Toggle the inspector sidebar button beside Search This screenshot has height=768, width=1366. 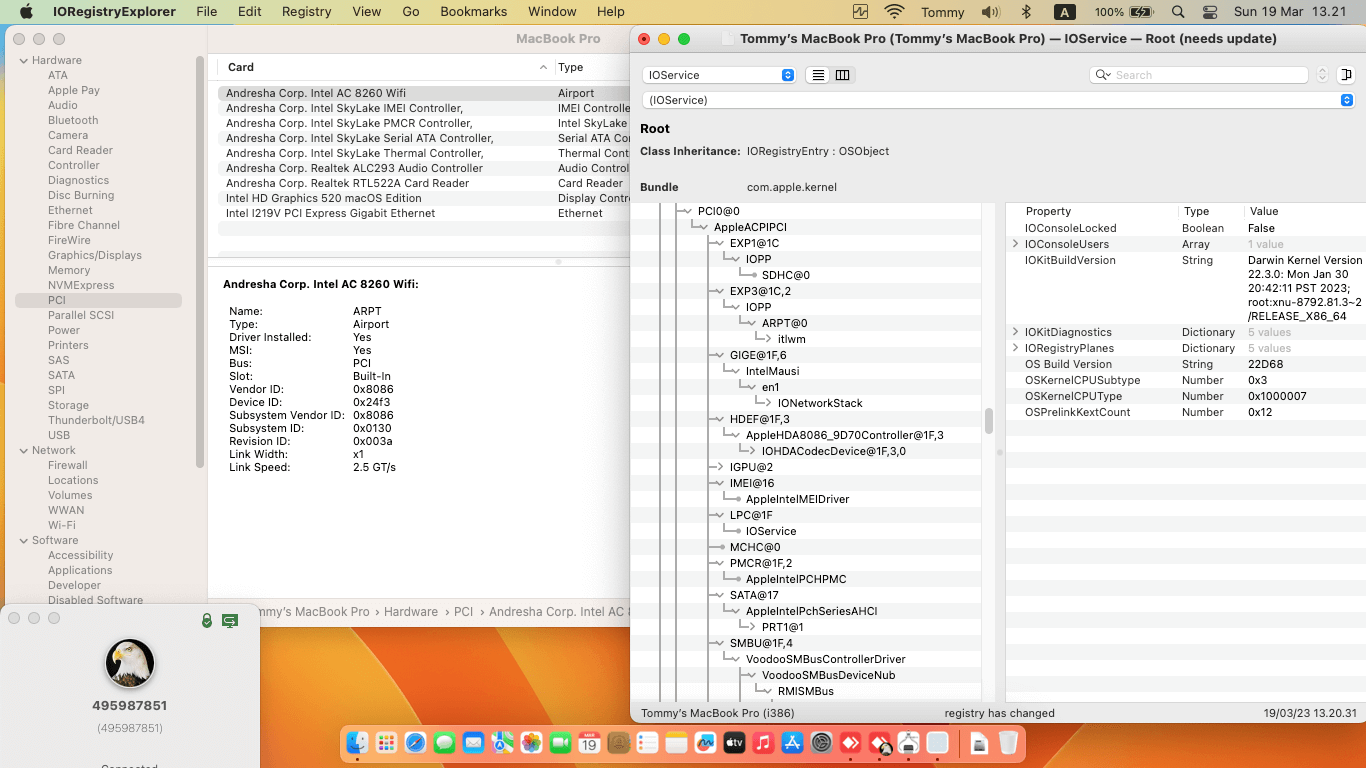point(1346,75)
